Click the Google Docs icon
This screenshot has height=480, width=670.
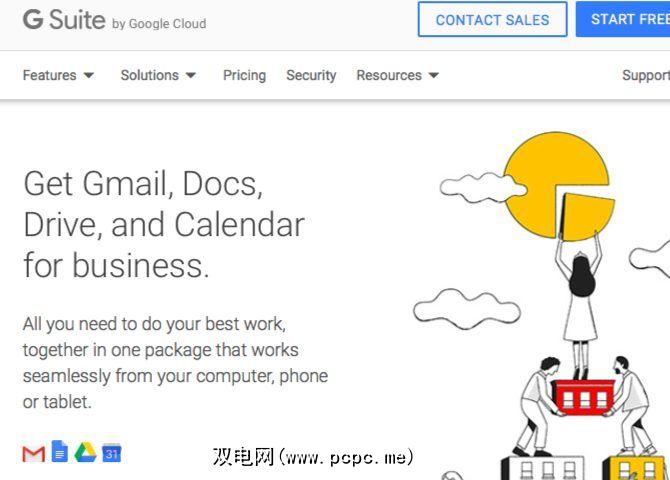pos(60,451)
